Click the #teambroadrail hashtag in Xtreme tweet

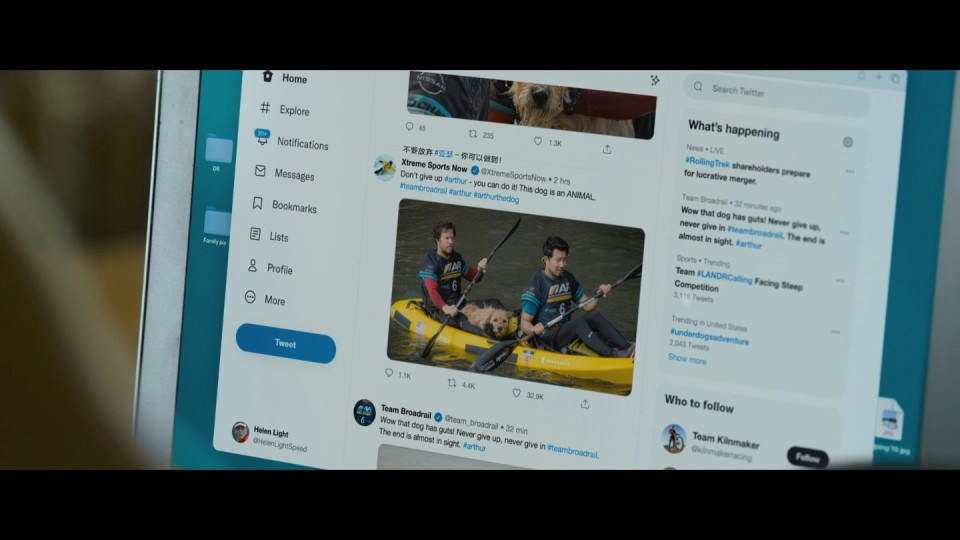point(423,189)
